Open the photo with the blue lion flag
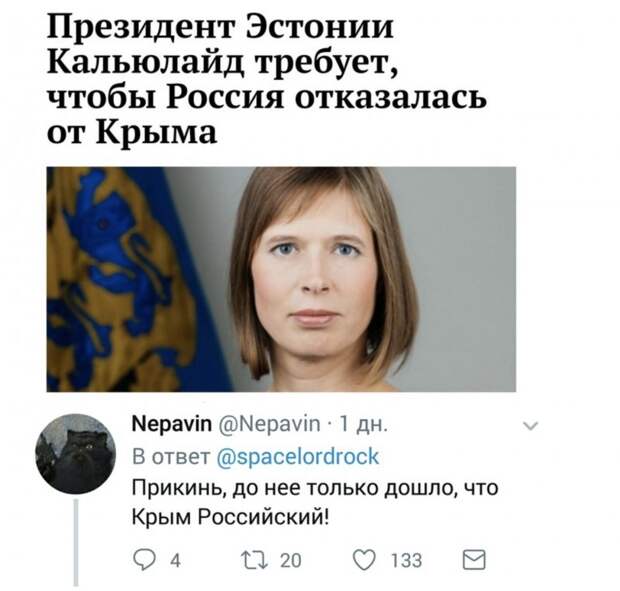Screen dimensions: 620x591 (281, 279)
